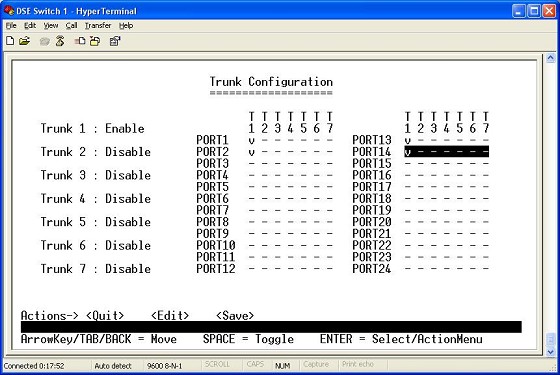
Task: Click the Actions-> label
Action: tap(49, 316)
